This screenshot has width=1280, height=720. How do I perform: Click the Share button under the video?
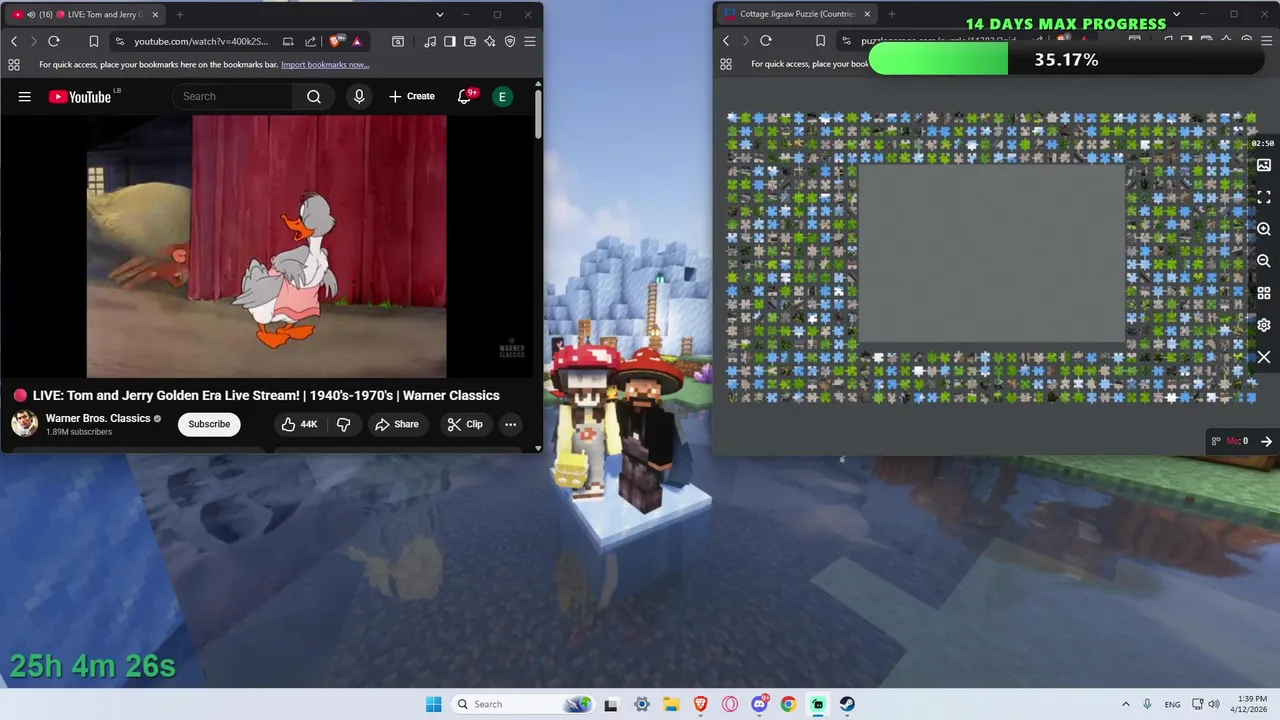pyautogui.click(x=397, y=424)
